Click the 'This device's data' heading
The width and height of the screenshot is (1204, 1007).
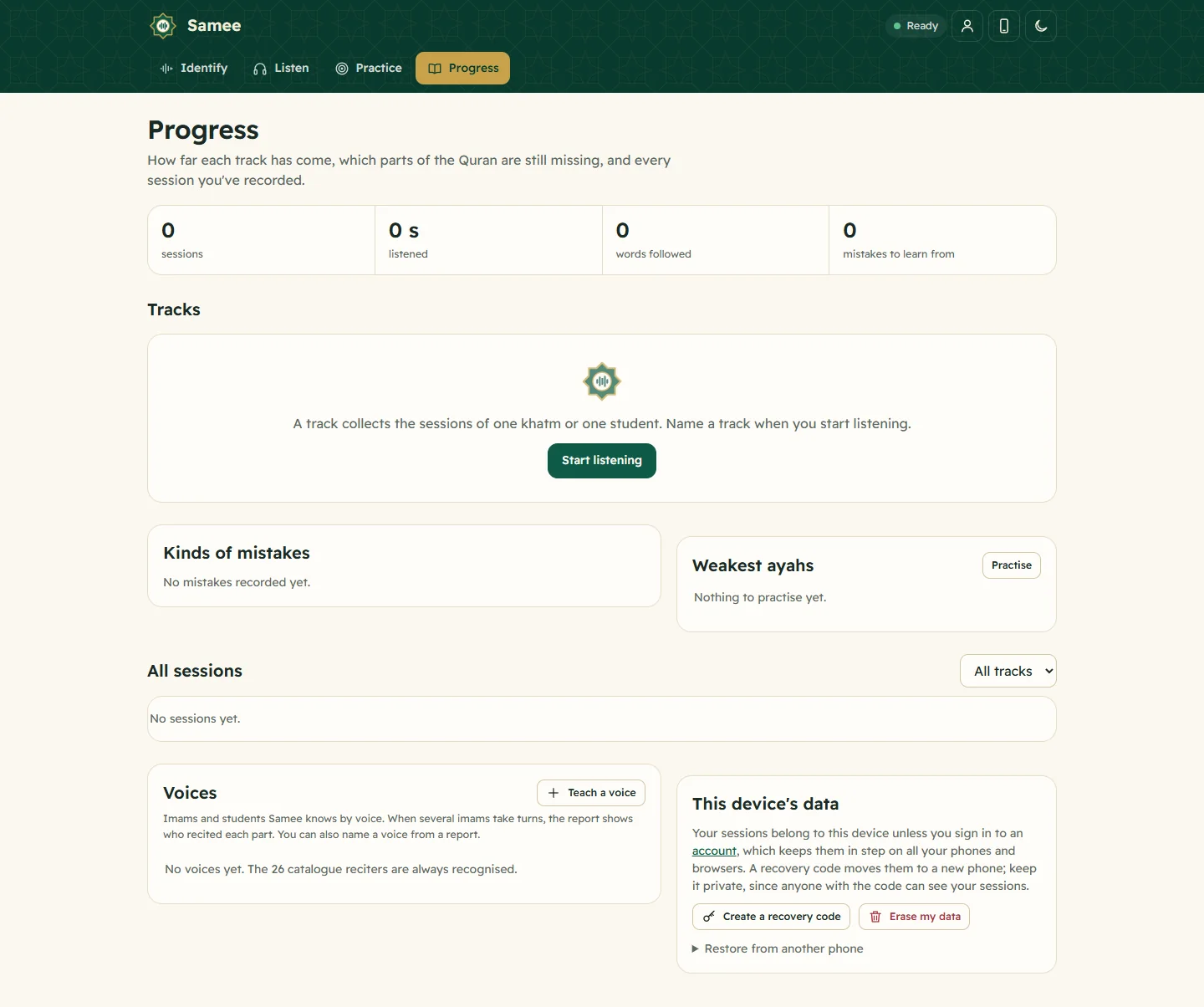(x=766, y=804)
